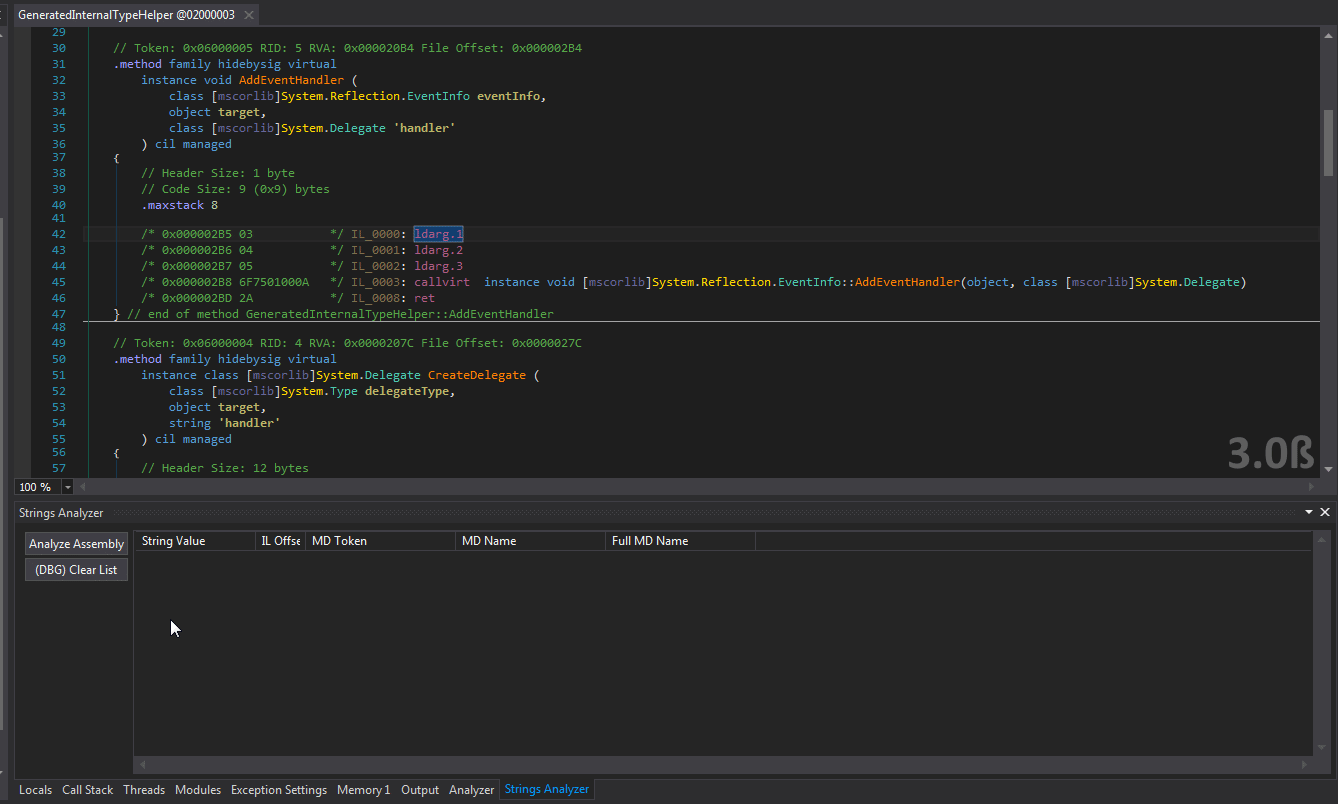
Task: View the Memory 1 tab
Action: (363, 789)
